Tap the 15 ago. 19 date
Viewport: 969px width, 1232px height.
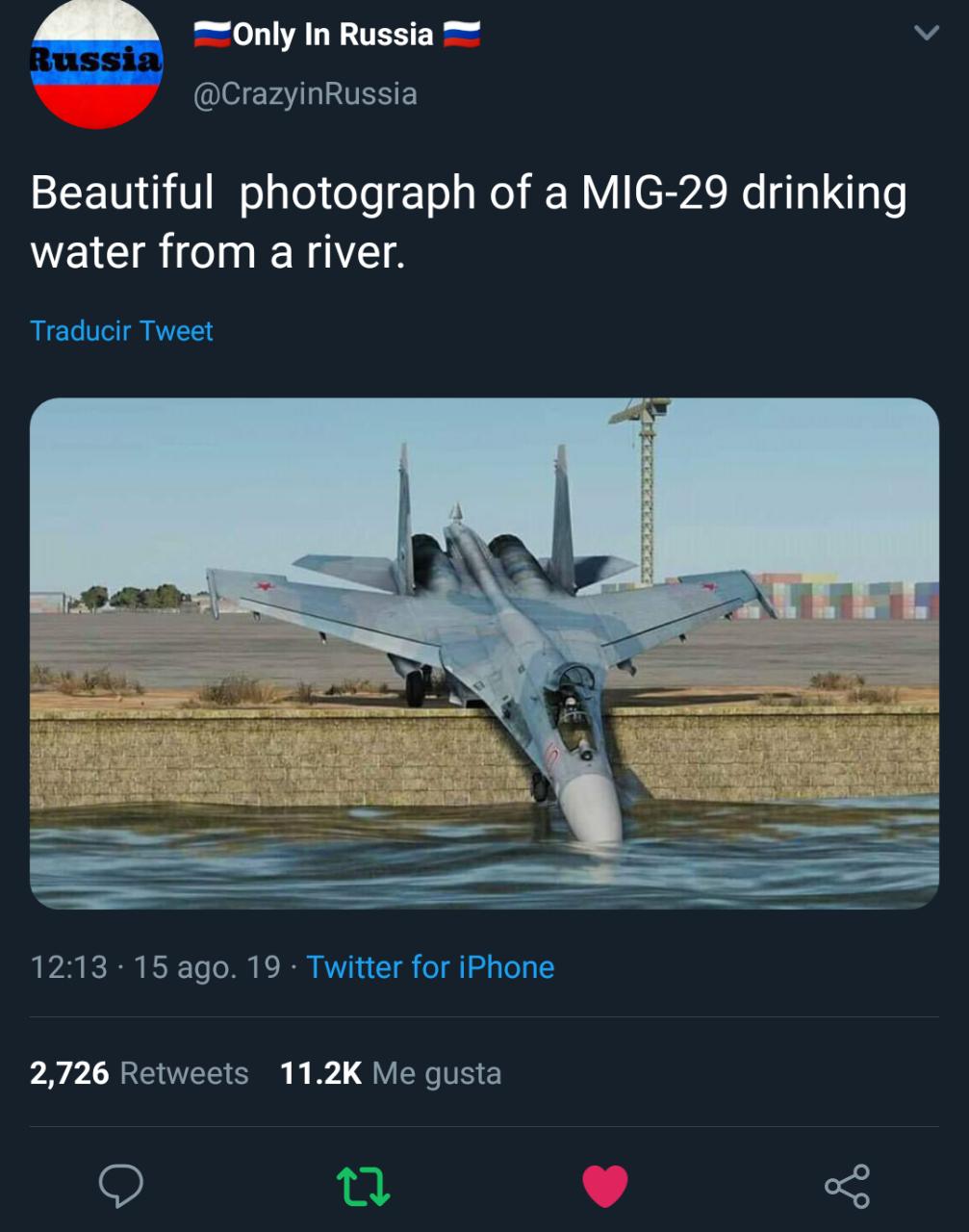click(207, 967)
